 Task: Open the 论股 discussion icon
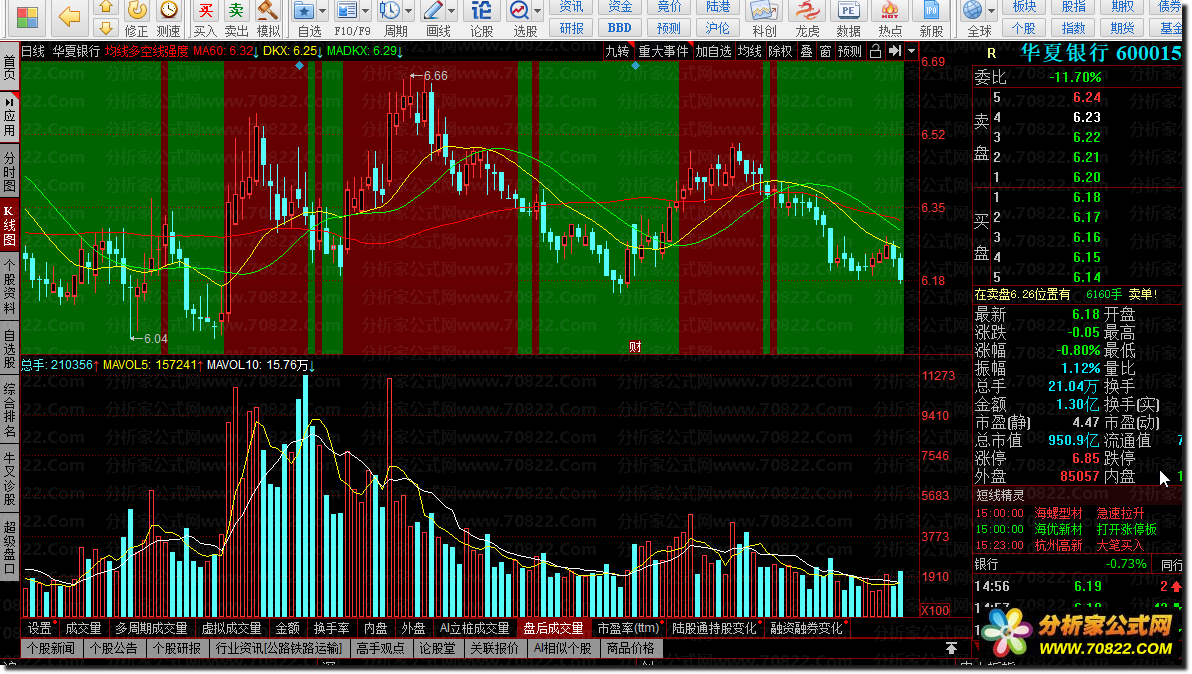481,18
